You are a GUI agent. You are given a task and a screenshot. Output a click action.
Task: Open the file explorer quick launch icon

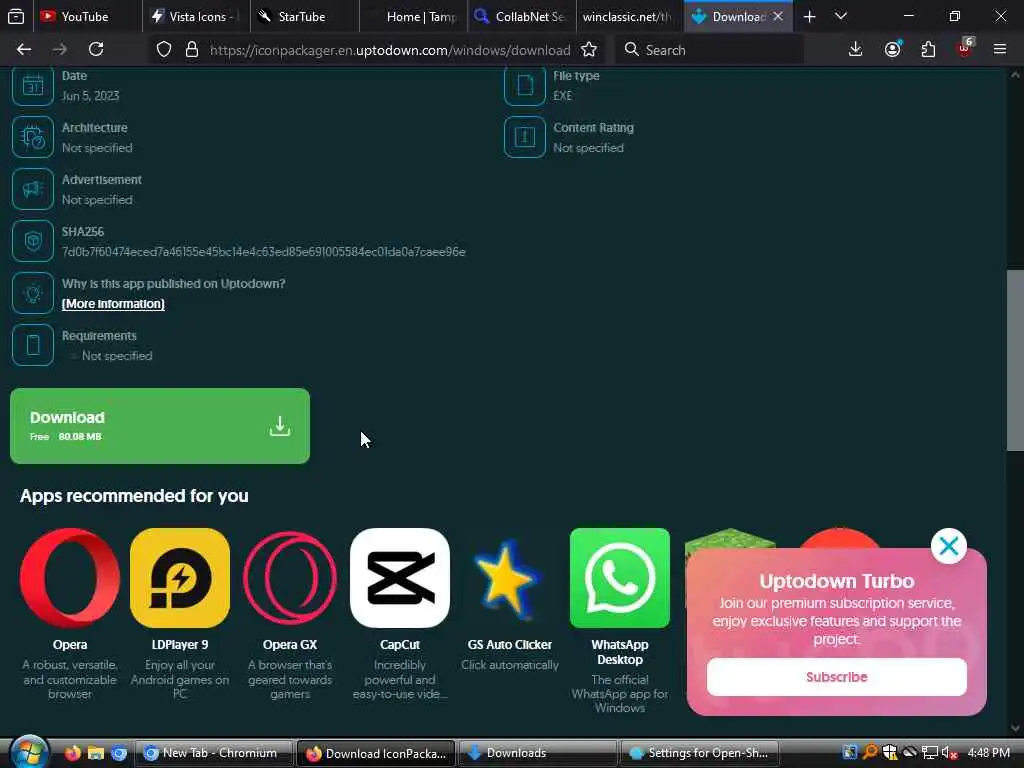[96, 753]
